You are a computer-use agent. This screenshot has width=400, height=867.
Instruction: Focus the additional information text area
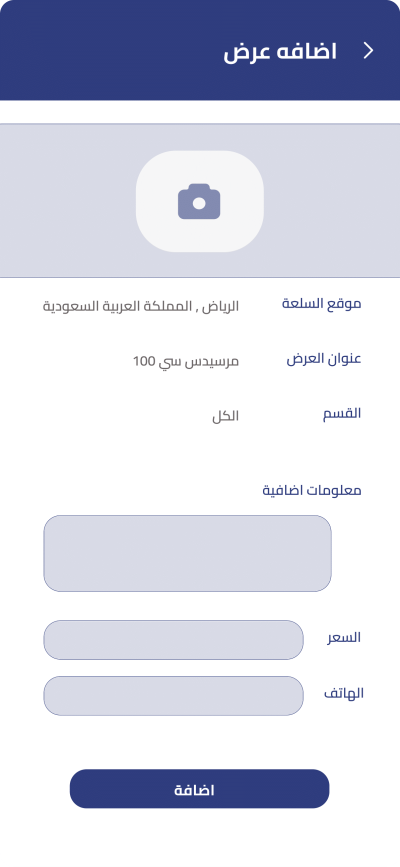tap(188, 553)
